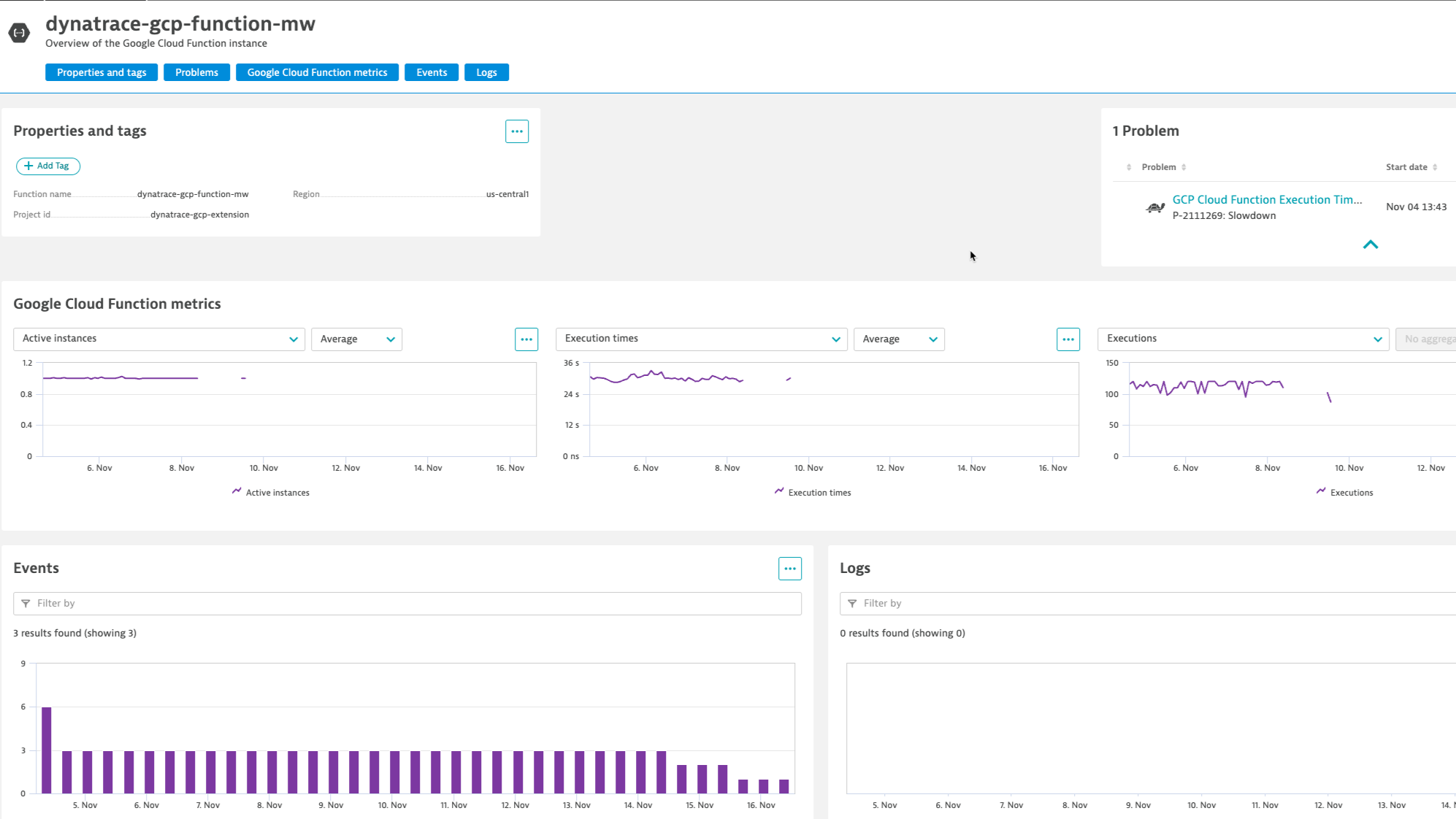
Task: Jump to Properties and tags section
Action: click(101, 72)
